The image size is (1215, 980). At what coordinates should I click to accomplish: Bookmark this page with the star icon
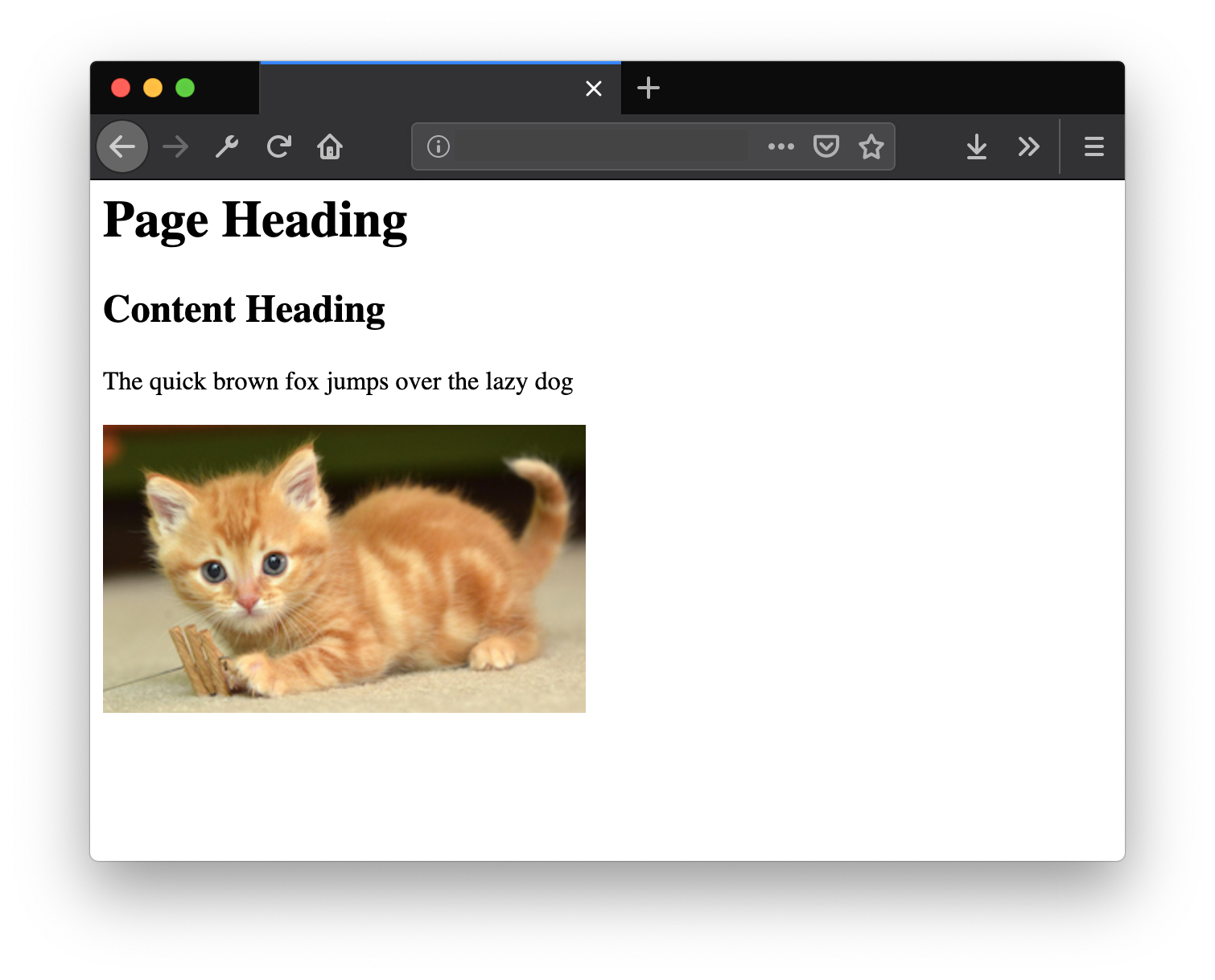pos(871,146)
